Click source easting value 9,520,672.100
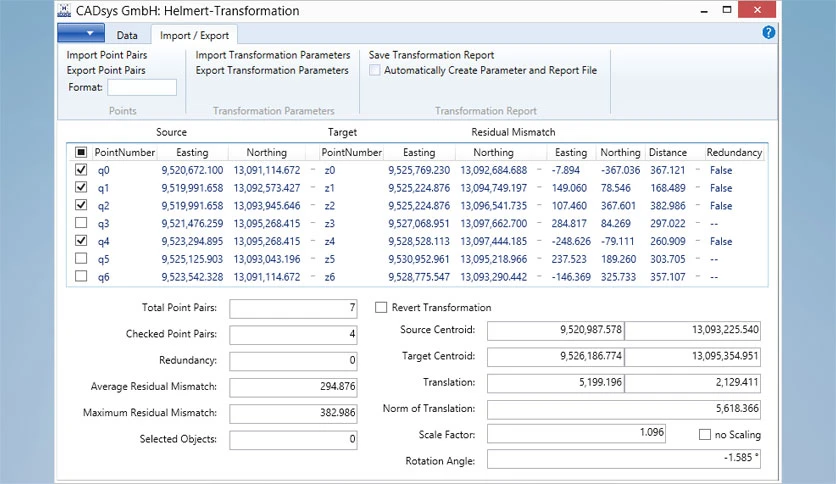Image resolution: width=836 pixels, height=484 pixels. coord(192,171)
